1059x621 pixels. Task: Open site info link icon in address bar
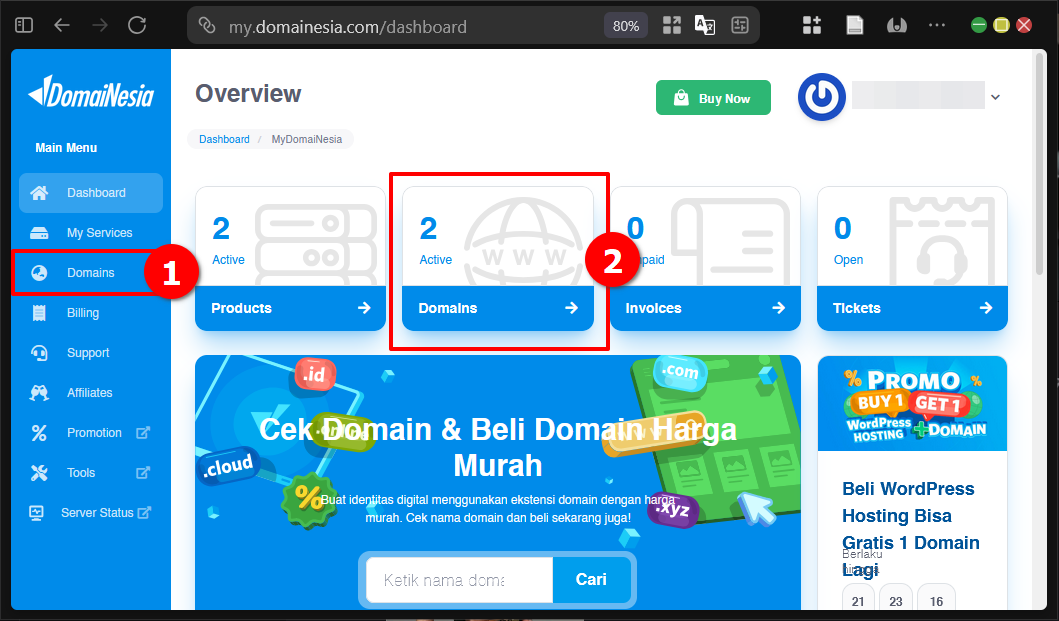[207, 26]
